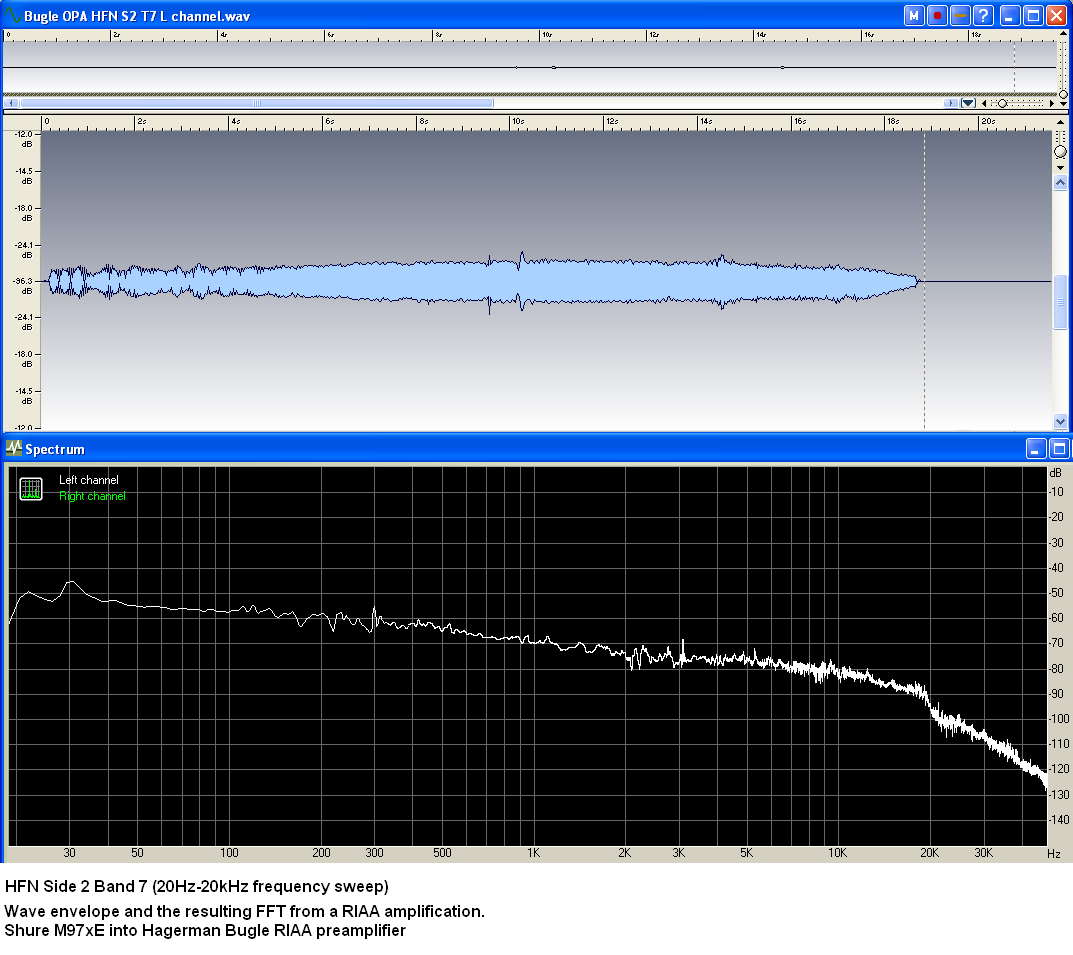
Task: Click the 2s mark on waveform time ruler
Action: (x=142, y=121)
